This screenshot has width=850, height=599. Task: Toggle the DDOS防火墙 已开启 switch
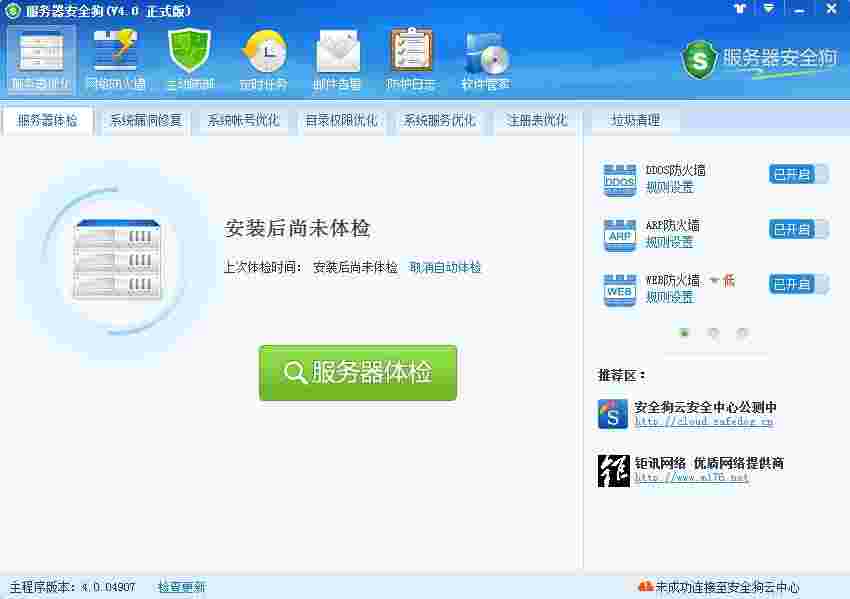[797, 172]
